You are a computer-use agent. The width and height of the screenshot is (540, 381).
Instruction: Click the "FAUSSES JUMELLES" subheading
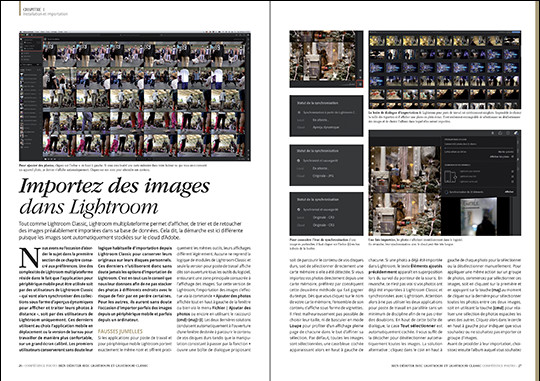[120, 331]
